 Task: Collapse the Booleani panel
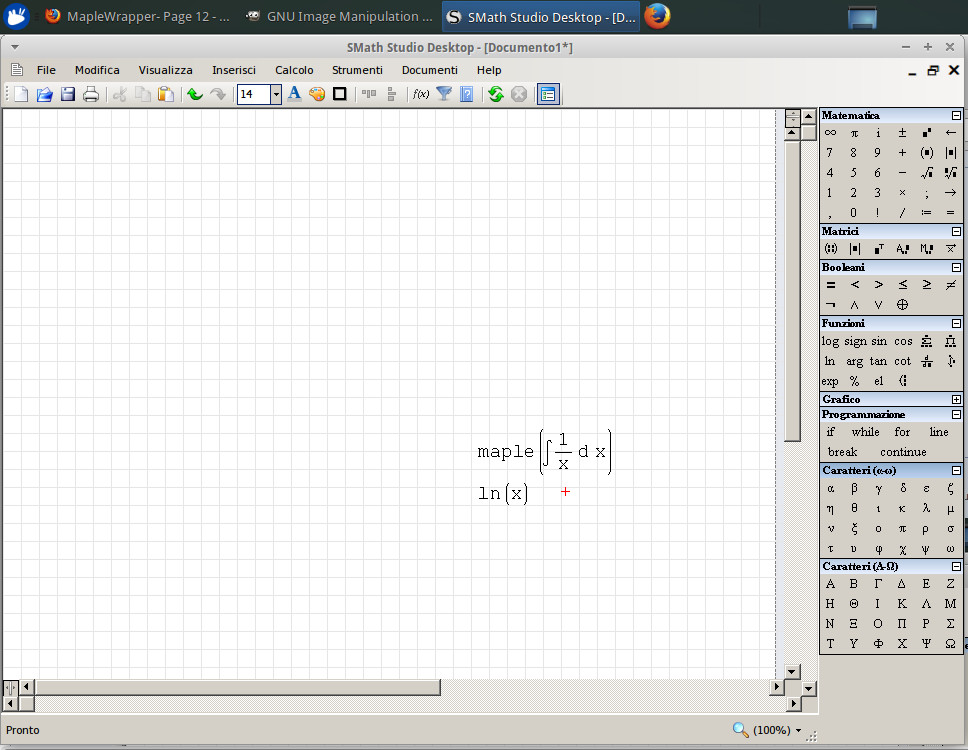coord(956,268)
